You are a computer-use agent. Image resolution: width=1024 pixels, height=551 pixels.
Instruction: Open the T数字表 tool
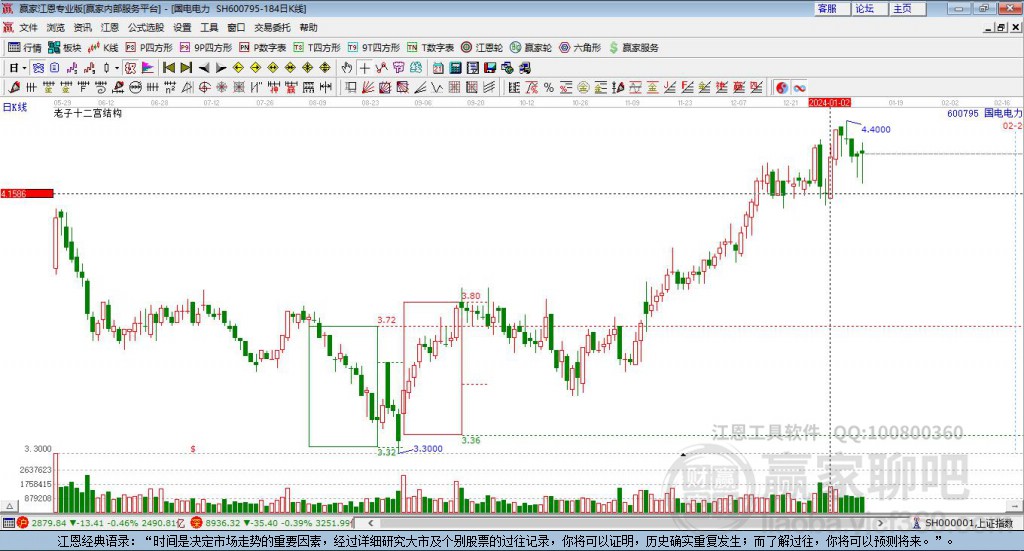[x=430, y=48]
